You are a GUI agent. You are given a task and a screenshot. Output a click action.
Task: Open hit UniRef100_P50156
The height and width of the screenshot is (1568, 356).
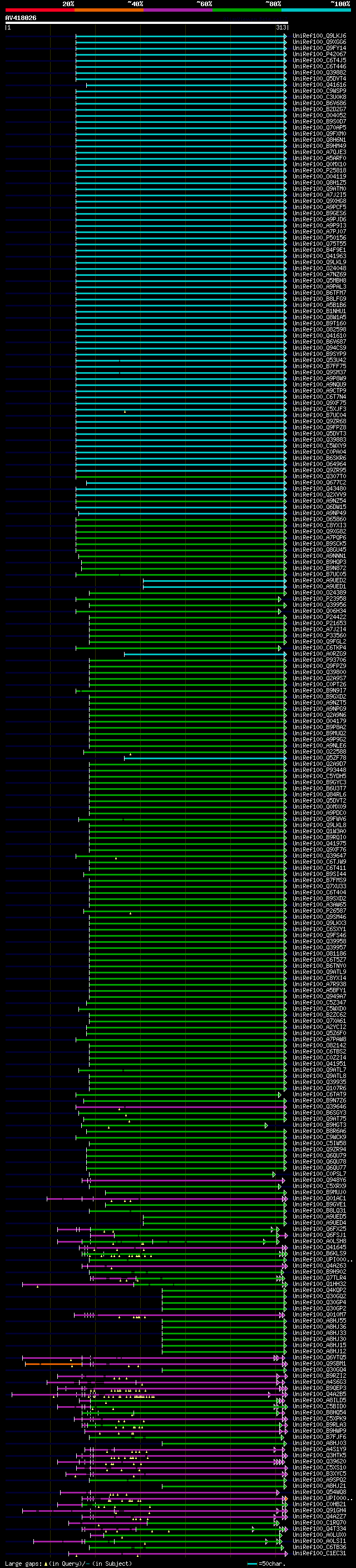pyautogui.click(x=319, y=238)
